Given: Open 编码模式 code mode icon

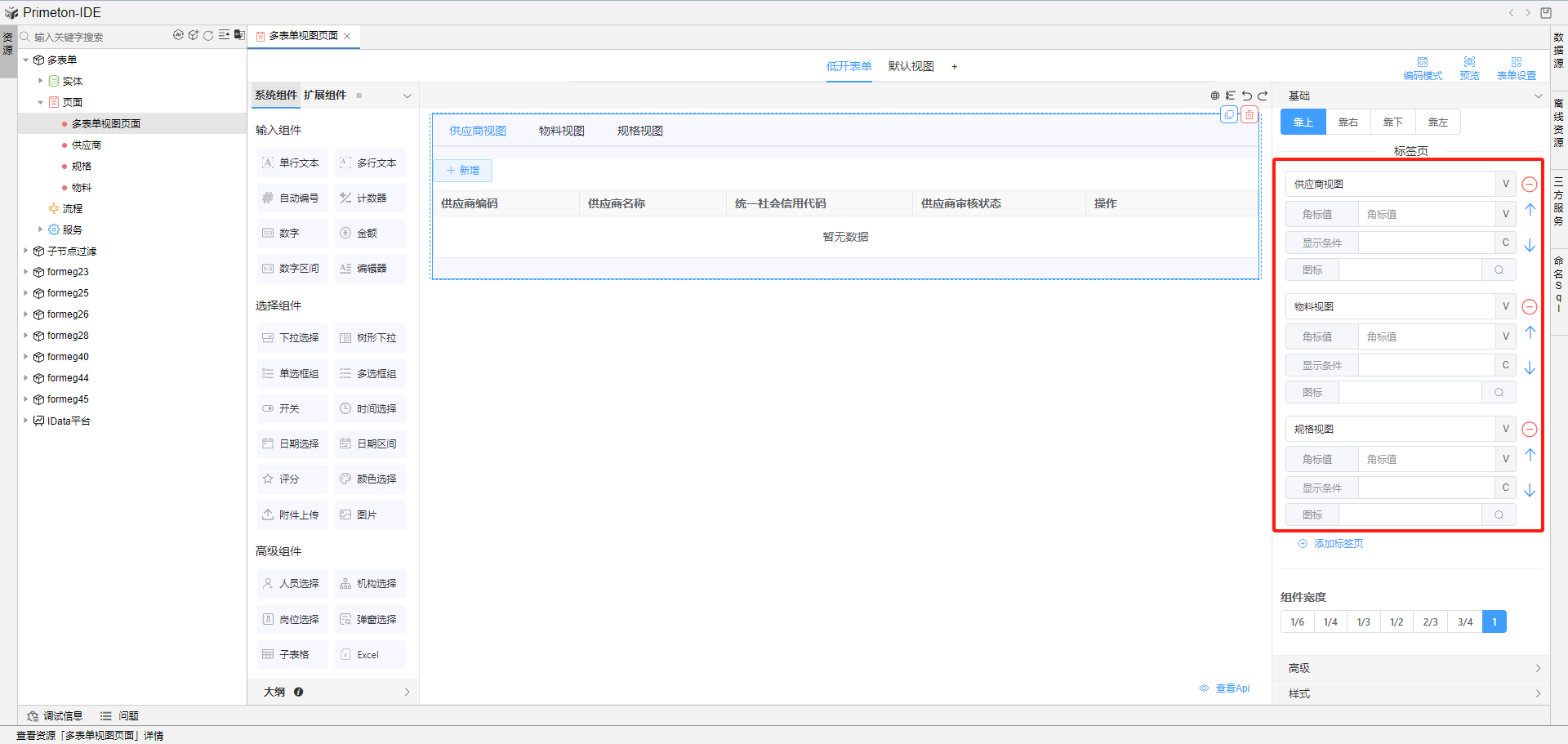Looking at the screenshot, I should point(1423,68).
